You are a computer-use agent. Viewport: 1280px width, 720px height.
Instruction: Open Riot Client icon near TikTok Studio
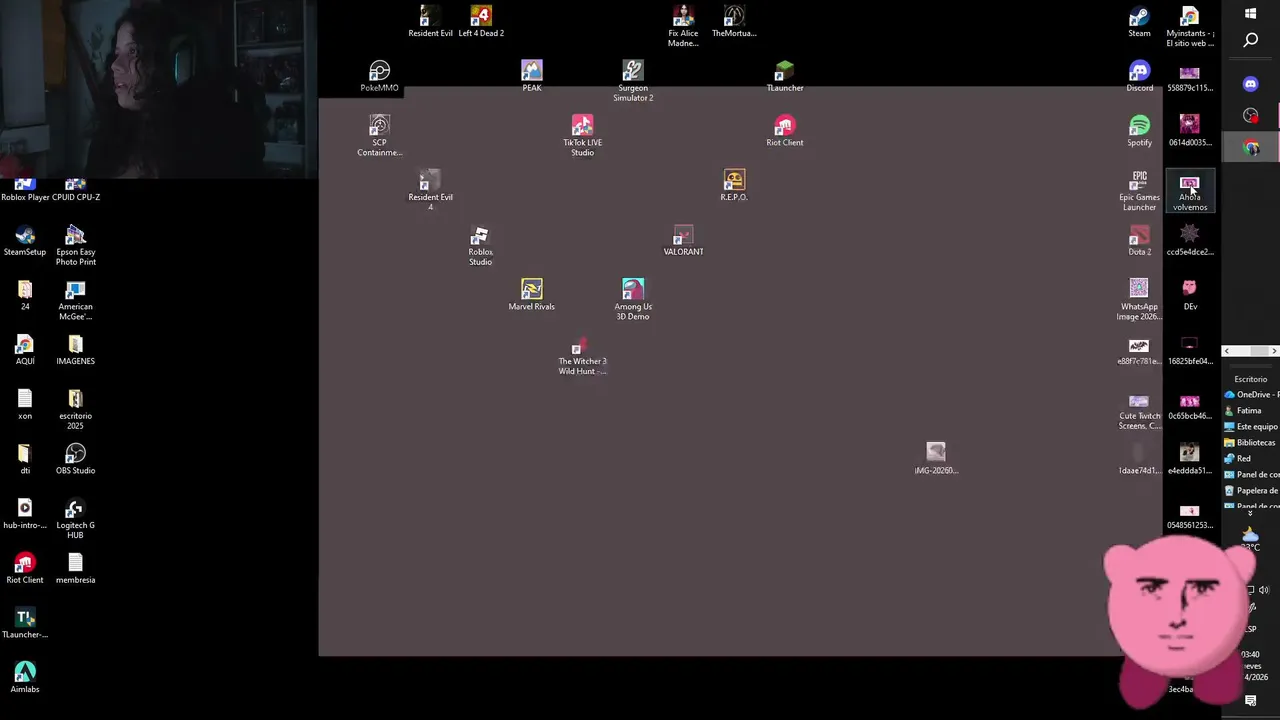click(x=785, y=131)
